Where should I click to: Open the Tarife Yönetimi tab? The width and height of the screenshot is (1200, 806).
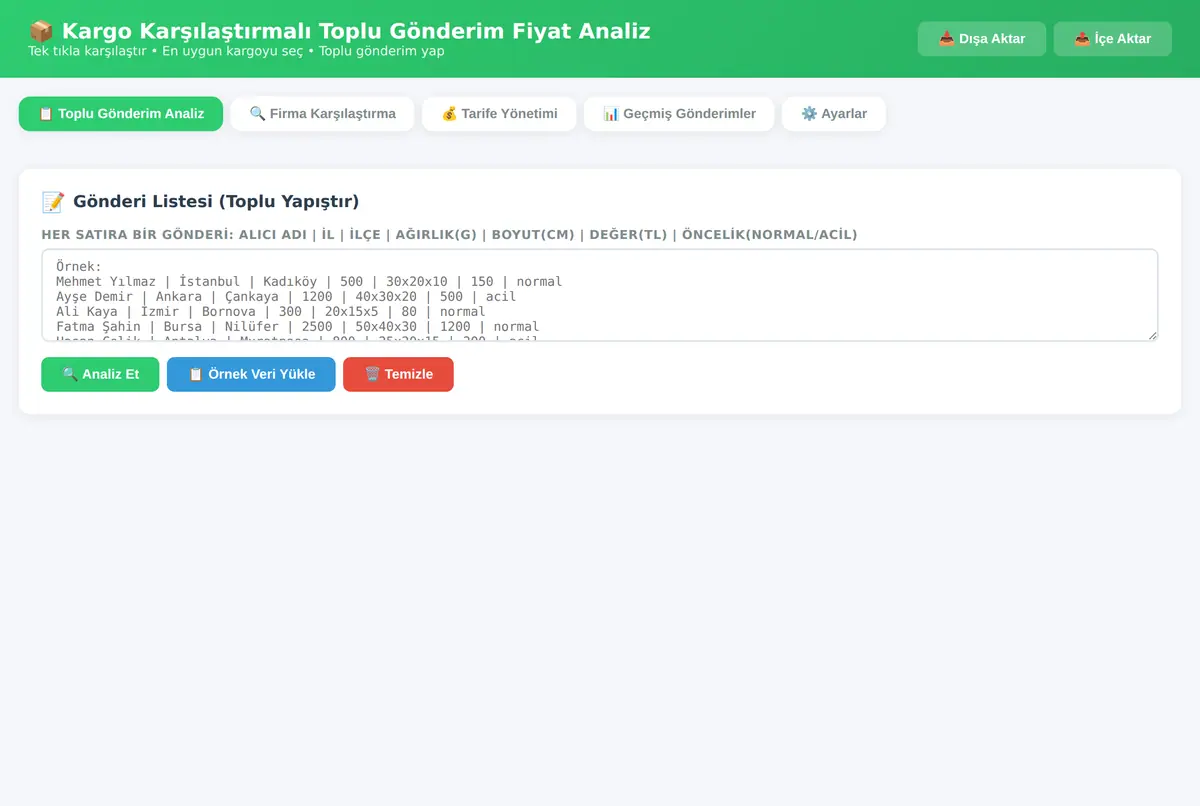coord(499,114)
